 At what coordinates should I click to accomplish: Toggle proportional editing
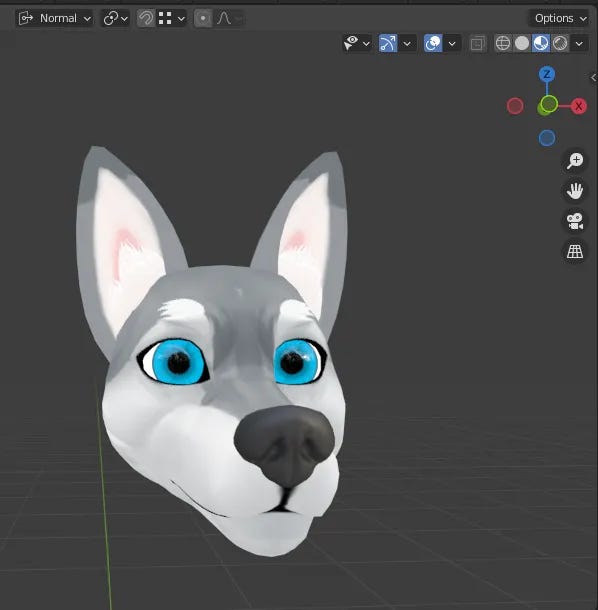coord(203,18)
